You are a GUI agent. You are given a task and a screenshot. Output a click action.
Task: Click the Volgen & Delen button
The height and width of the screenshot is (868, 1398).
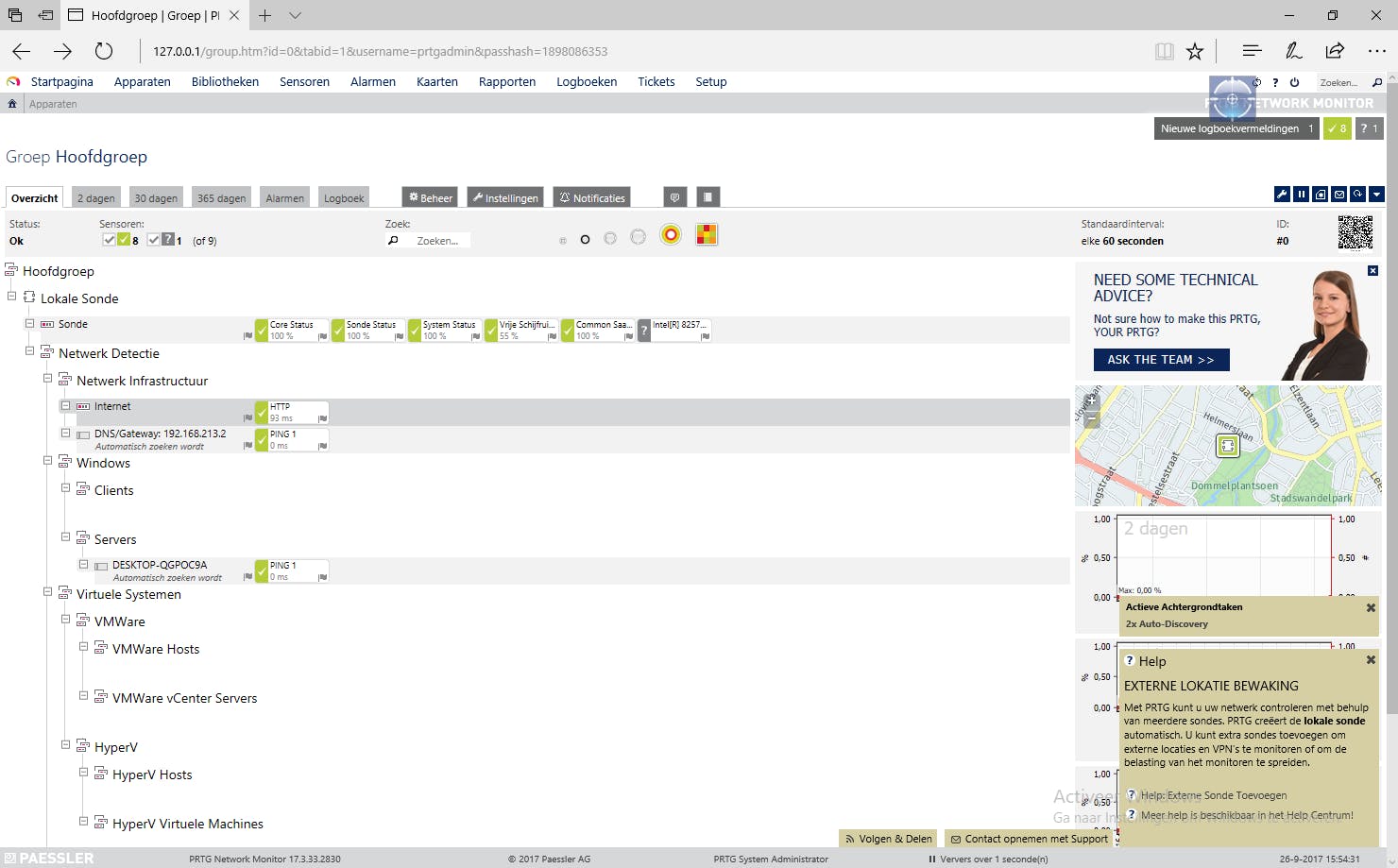[x=888, y=839]
